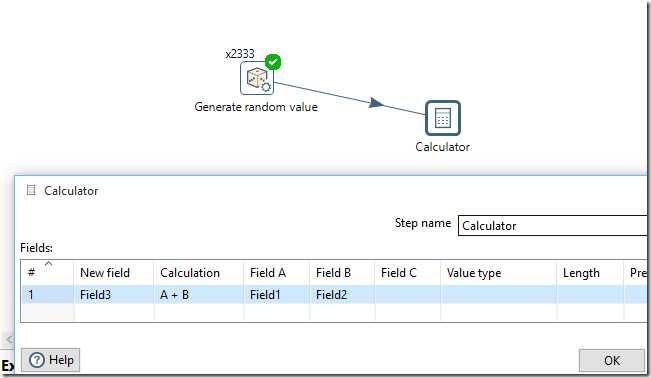Click the green checkmark success badge
Screen dimensions: 651x378
tap(273, 62)
